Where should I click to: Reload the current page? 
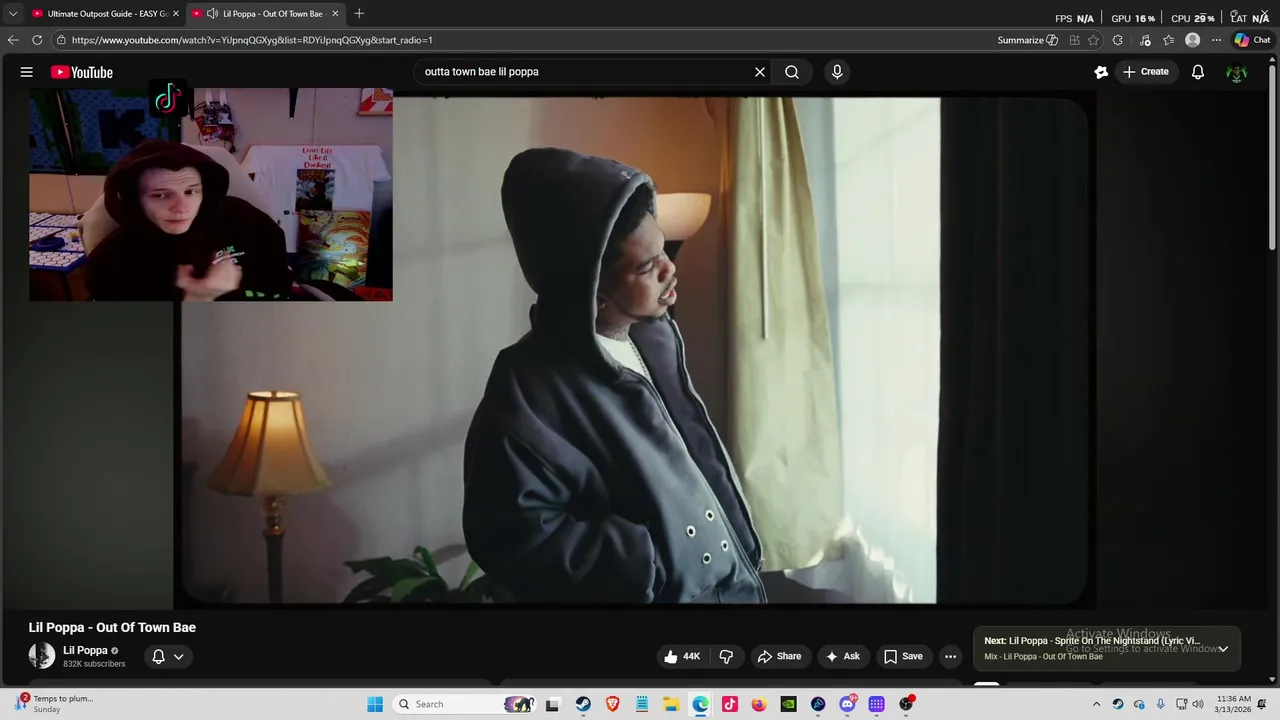[37, 40]
